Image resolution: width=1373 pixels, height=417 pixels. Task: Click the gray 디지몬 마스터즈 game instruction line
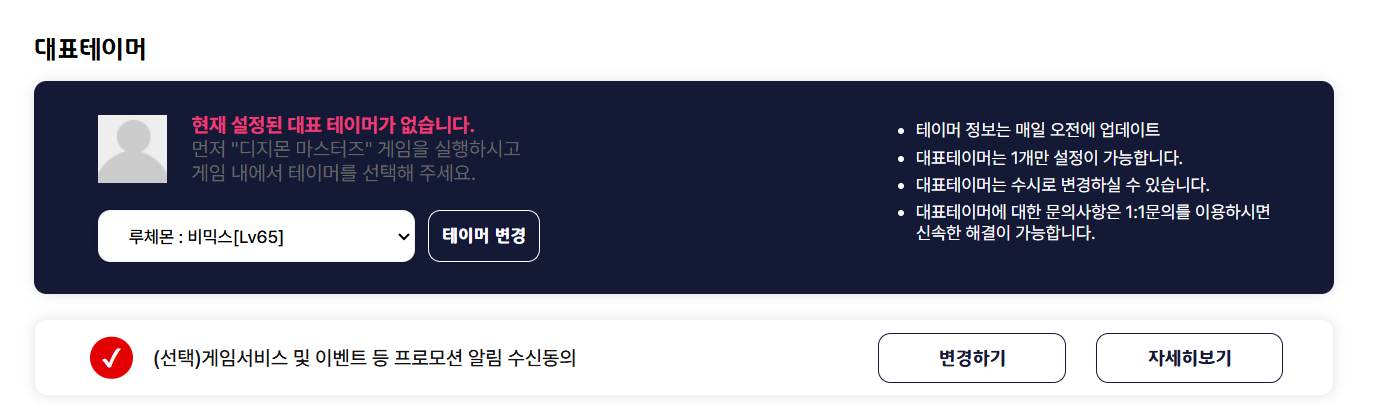coord(356,149)
